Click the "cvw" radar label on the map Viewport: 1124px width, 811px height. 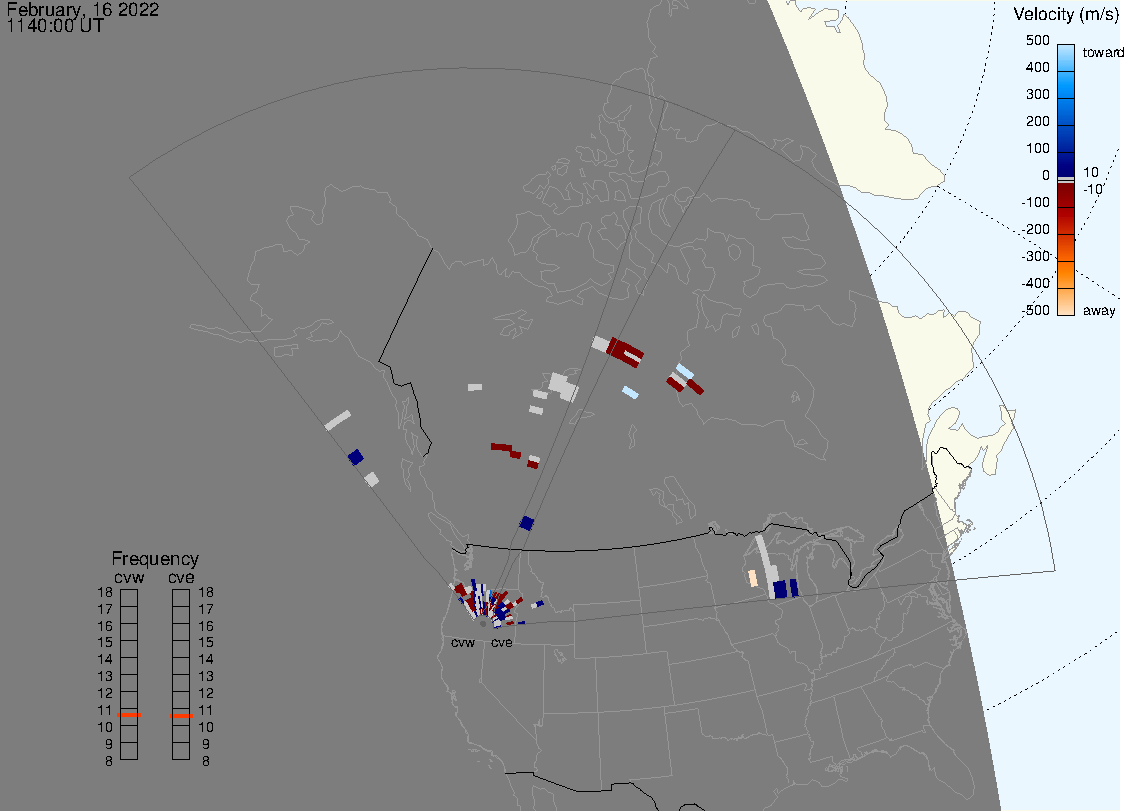pyautogui.click(x=463, y=643)
